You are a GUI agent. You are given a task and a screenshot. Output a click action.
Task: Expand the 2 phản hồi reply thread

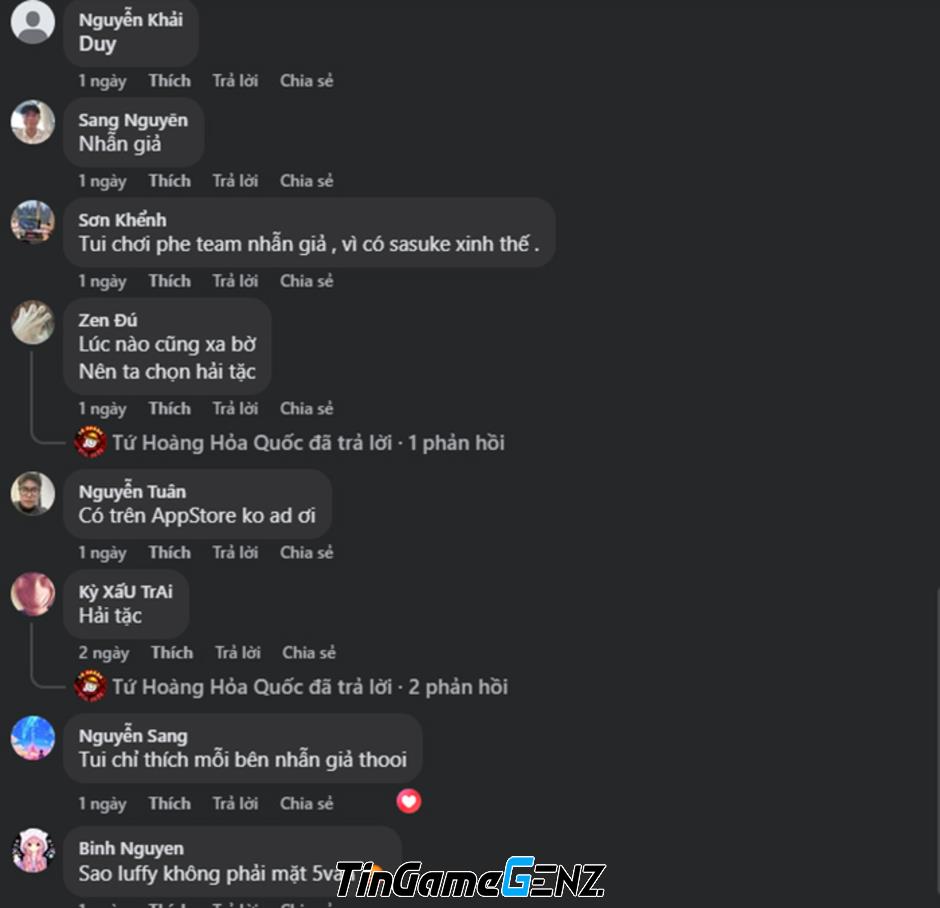[458, 687]
